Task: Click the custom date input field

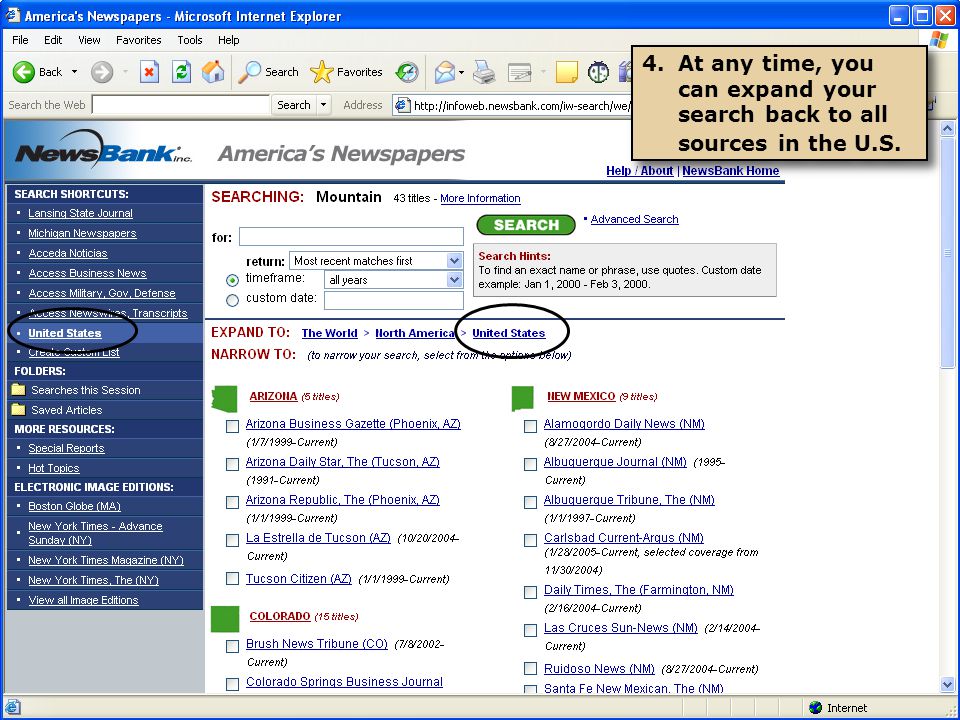Action: pyautogui.click(x=394, y=301)
